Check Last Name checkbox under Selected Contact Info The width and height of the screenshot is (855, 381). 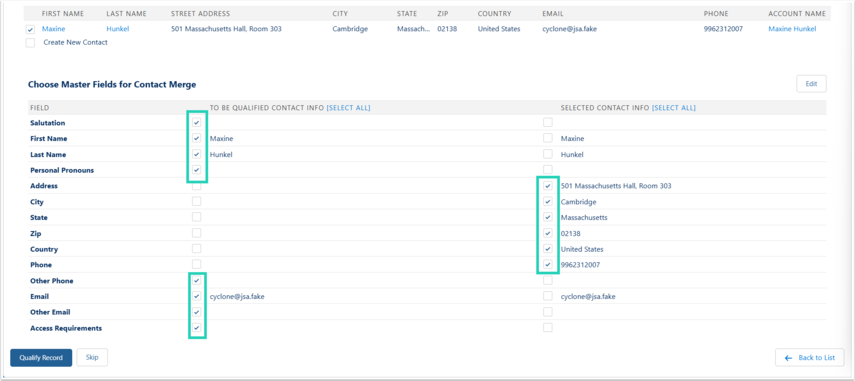pyautogui.click(x=547, y=154)
